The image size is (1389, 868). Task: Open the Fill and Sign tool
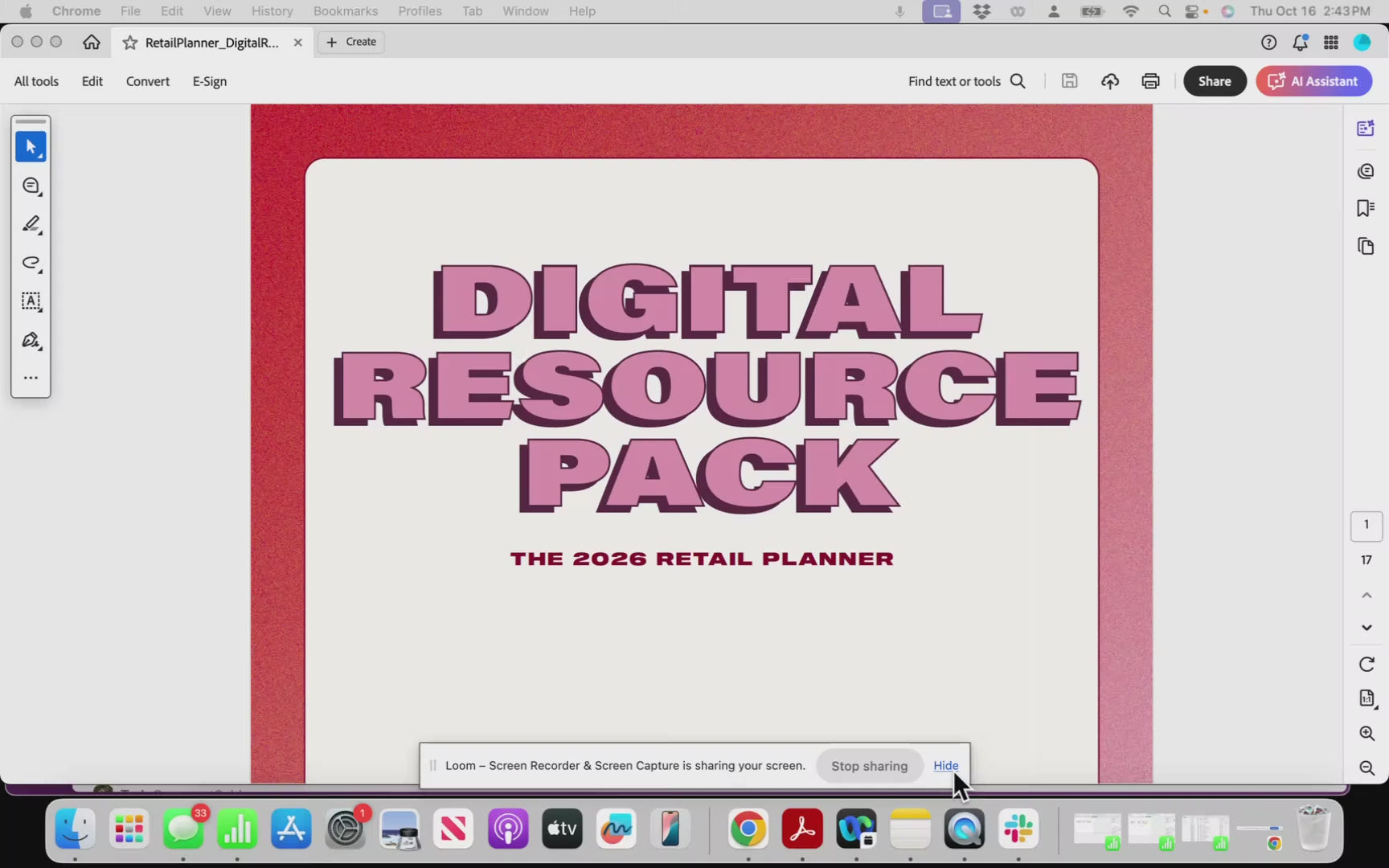[x=31, y=339]
